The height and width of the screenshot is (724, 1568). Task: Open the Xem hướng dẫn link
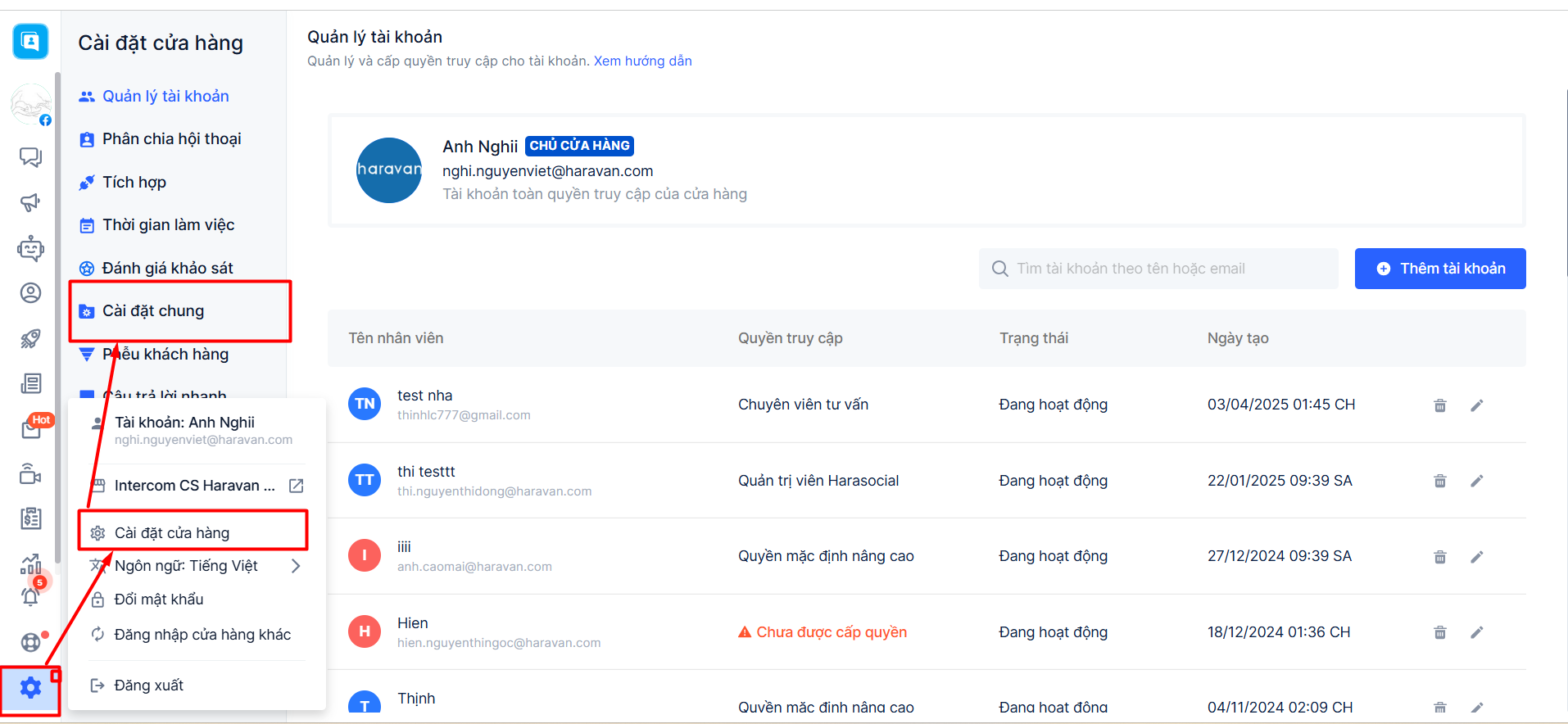pyautogui.click(x=642, y=61)
